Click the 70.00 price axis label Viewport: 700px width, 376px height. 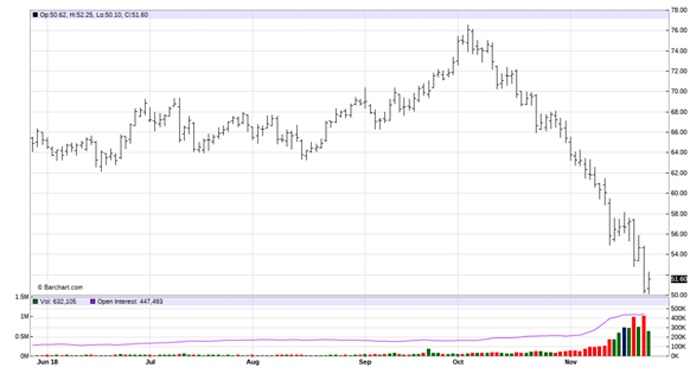pyautogui.click(x=679, y=91)
